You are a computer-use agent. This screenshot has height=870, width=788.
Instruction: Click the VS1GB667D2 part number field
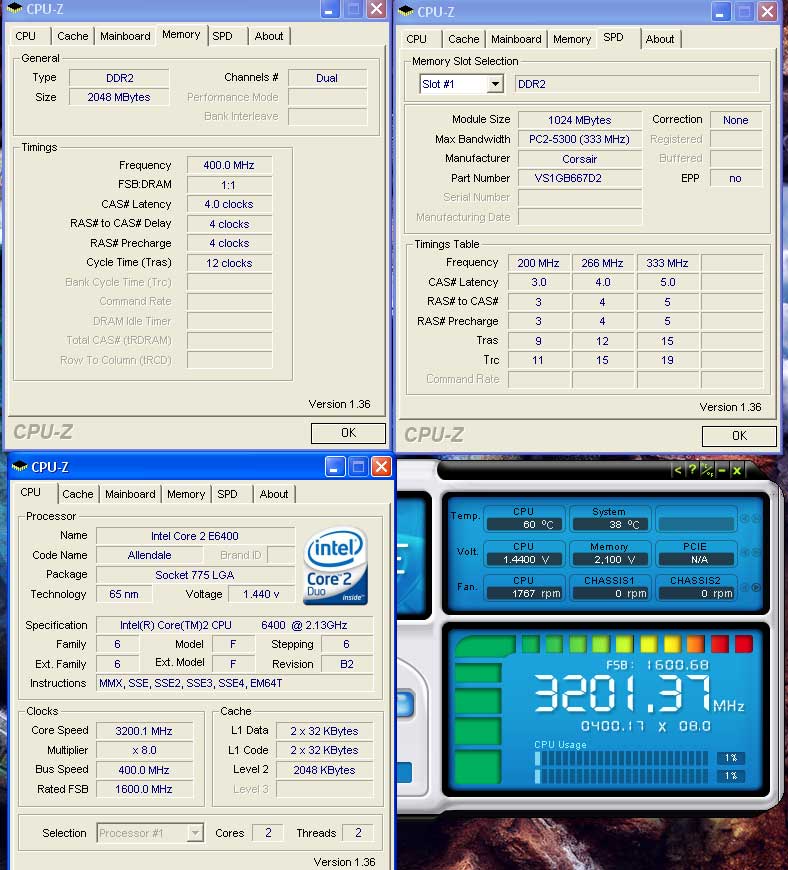(x=580, y=178)
